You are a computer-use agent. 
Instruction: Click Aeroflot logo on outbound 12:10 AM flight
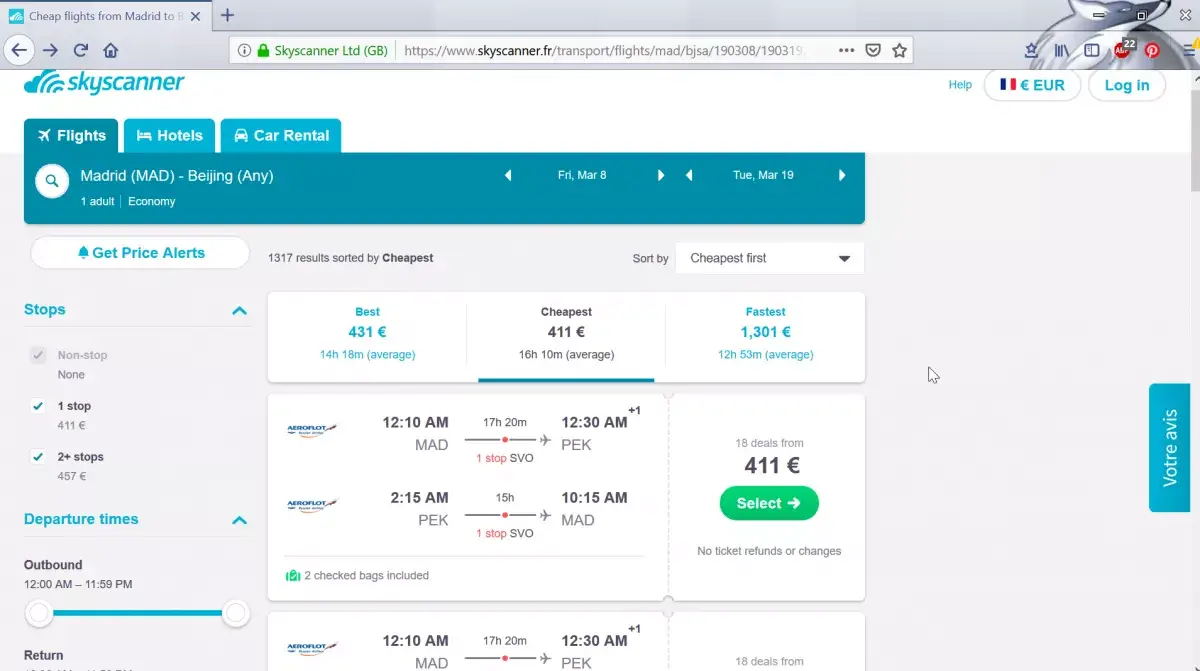[312, 430]
